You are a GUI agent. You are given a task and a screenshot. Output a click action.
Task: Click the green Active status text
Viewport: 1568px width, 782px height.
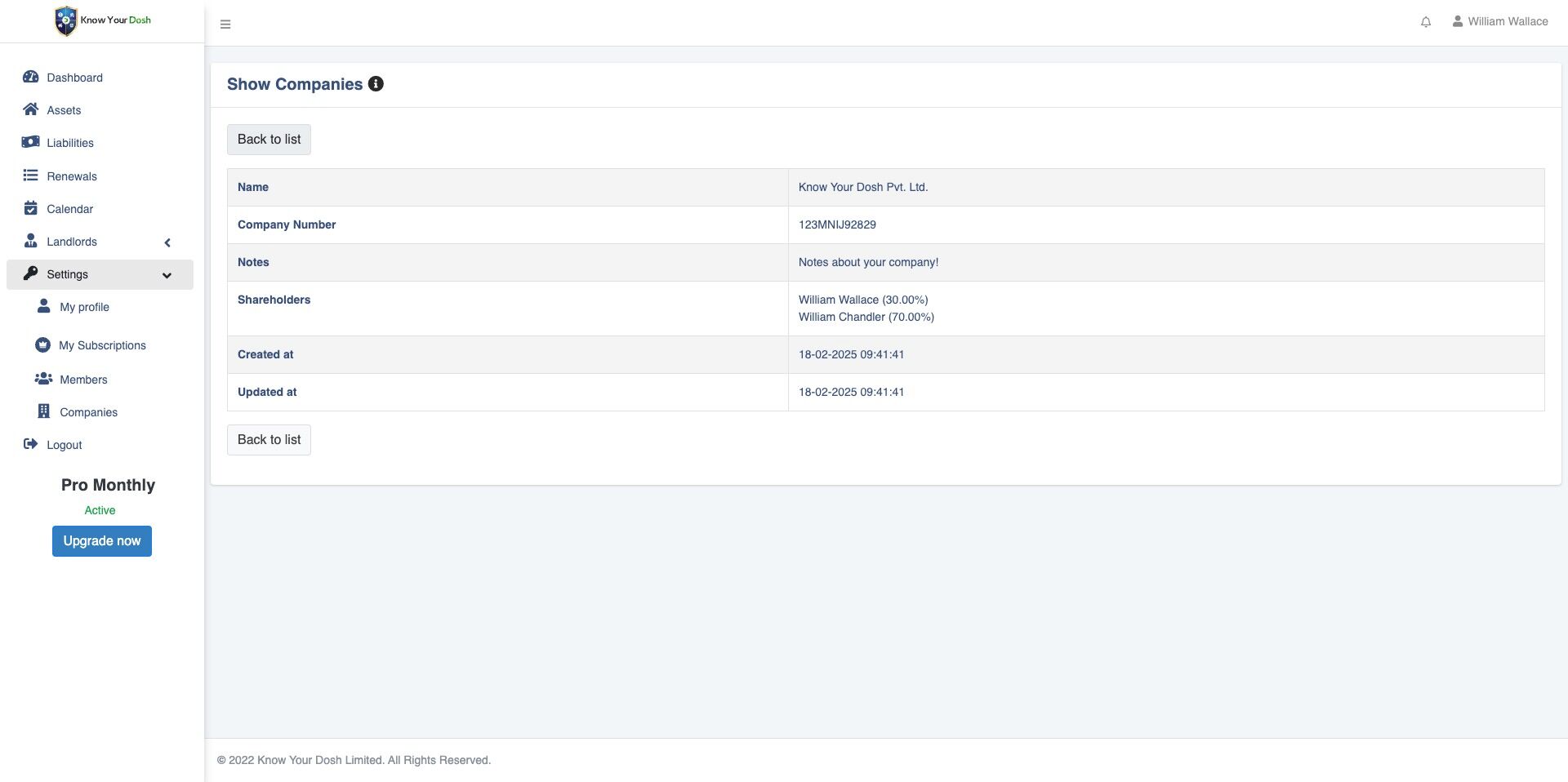(100, 510)
